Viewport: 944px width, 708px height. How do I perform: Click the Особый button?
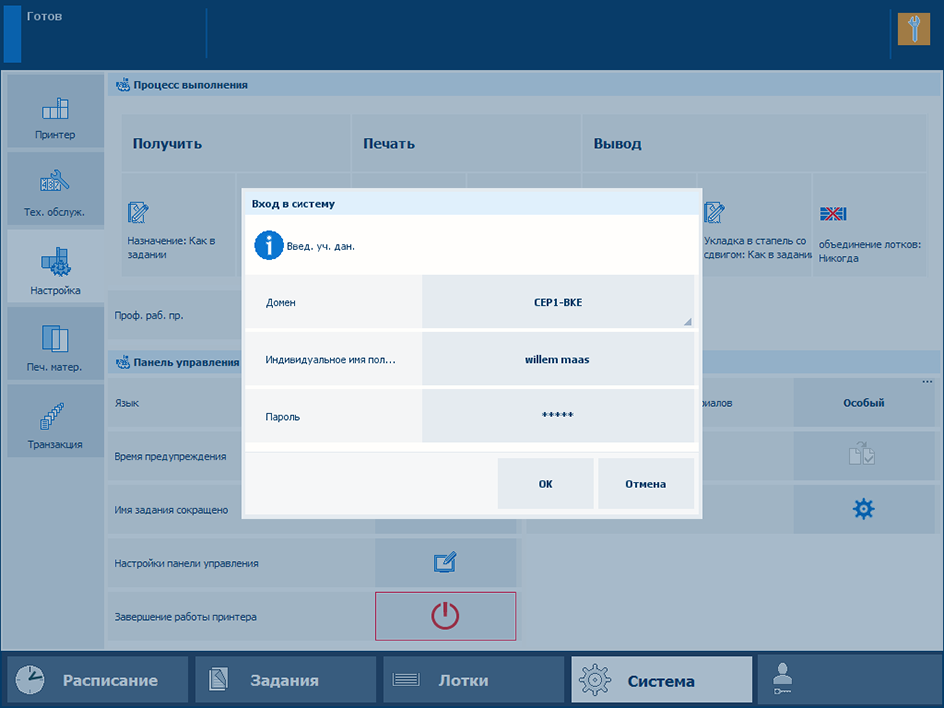tap(863, 403)
